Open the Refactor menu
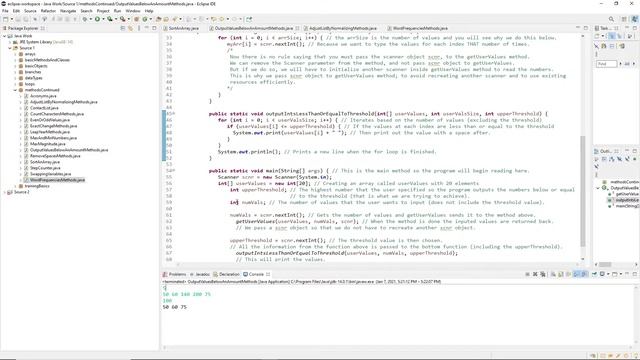 (x=48, y=11)
